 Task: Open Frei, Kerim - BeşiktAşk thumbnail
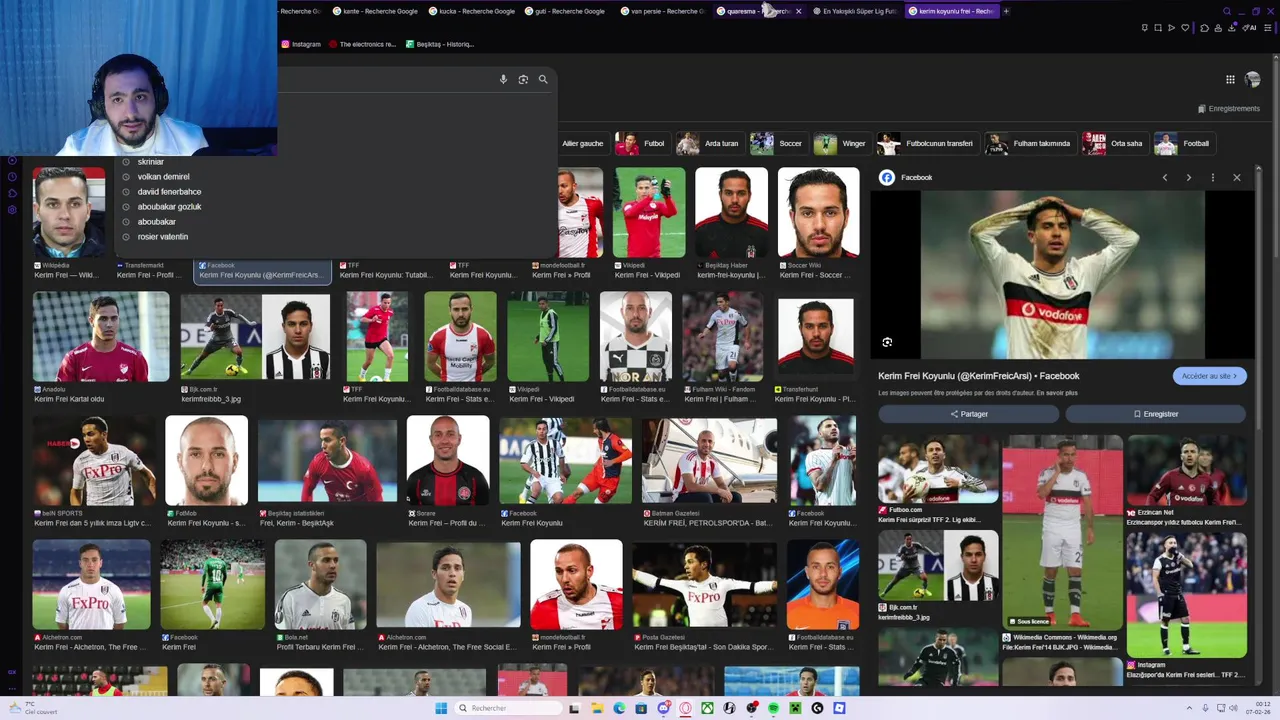327,460
